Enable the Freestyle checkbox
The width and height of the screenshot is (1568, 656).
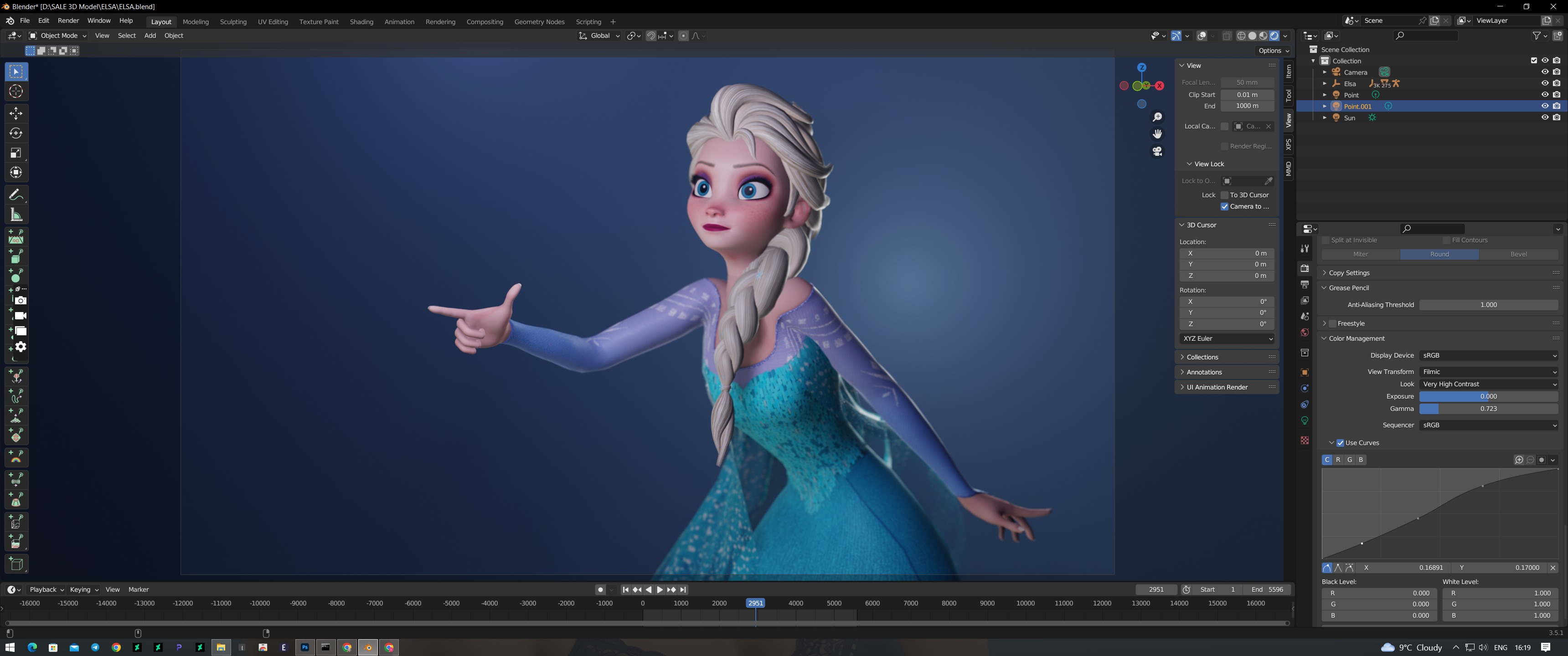pyautogui.click(x=1332, y=324)
